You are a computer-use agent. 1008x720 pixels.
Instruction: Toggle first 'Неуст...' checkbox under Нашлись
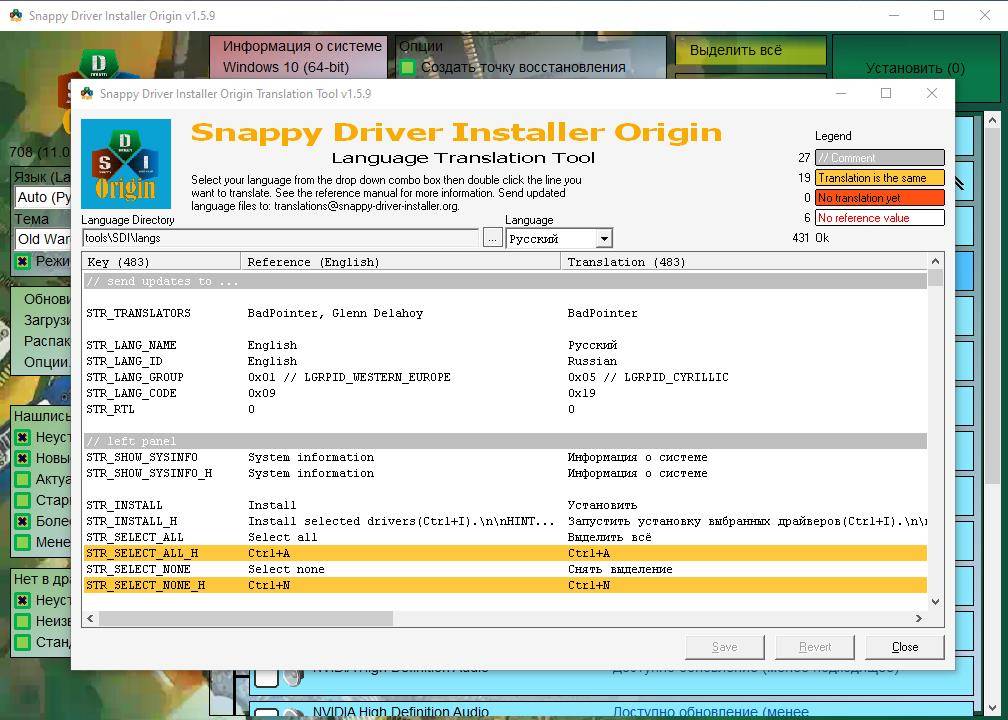pos(22,438)
